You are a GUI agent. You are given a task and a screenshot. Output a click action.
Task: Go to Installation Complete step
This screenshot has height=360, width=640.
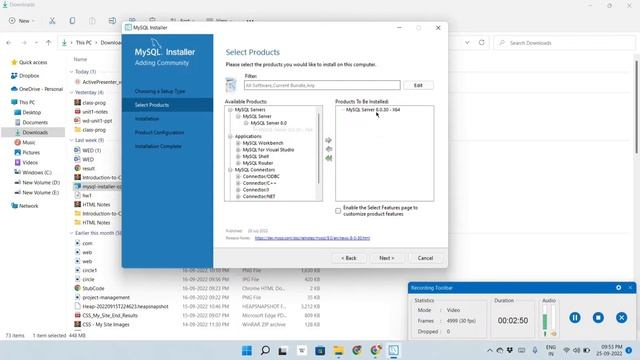point(158,146)
